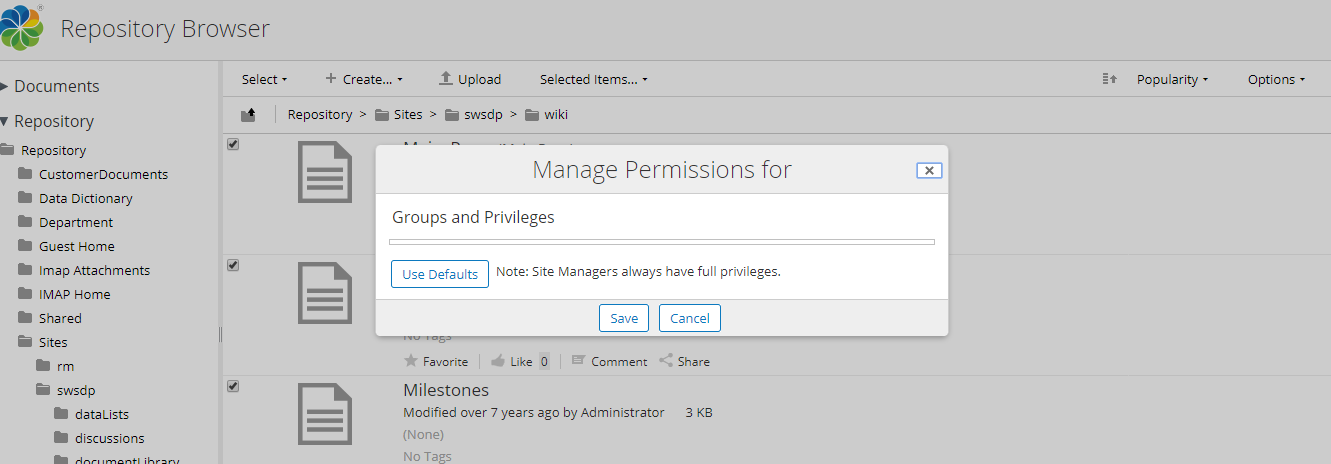Screen dimensions: 1331x464
Task: Click the Comment icon
Action: (x=578, y=361)
